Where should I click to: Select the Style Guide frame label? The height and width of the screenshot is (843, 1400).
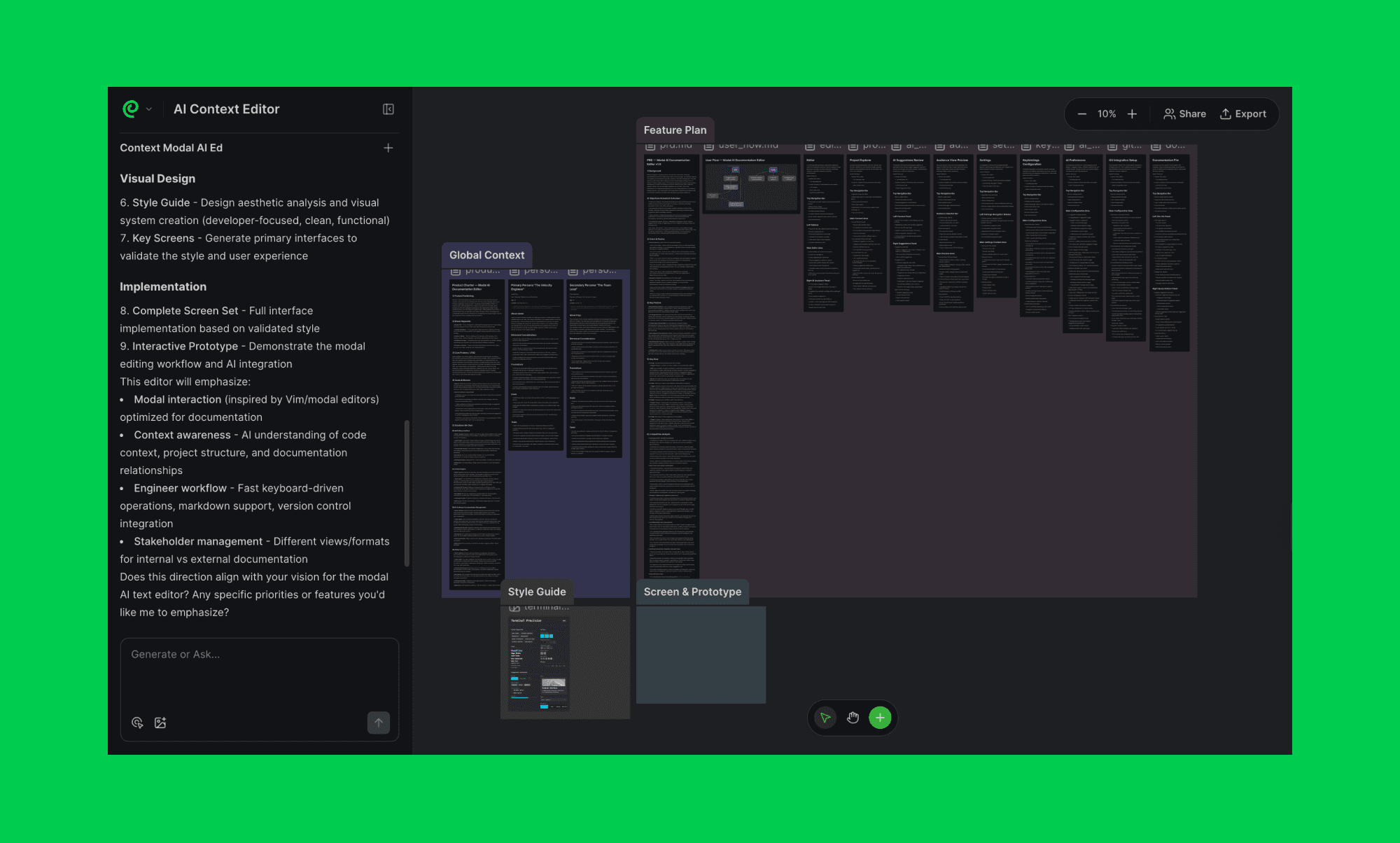[537, 592]
